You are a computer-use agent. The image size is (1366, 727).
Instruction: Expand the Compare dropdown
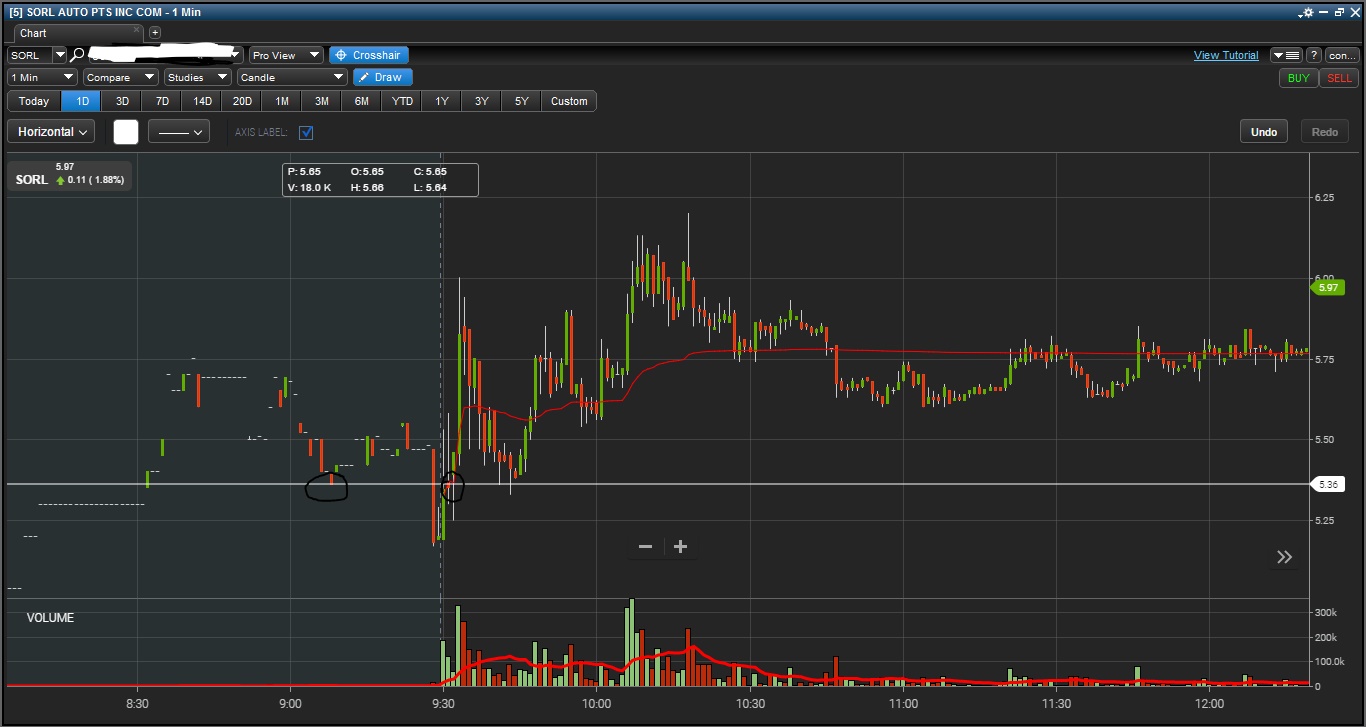point(121,77)
